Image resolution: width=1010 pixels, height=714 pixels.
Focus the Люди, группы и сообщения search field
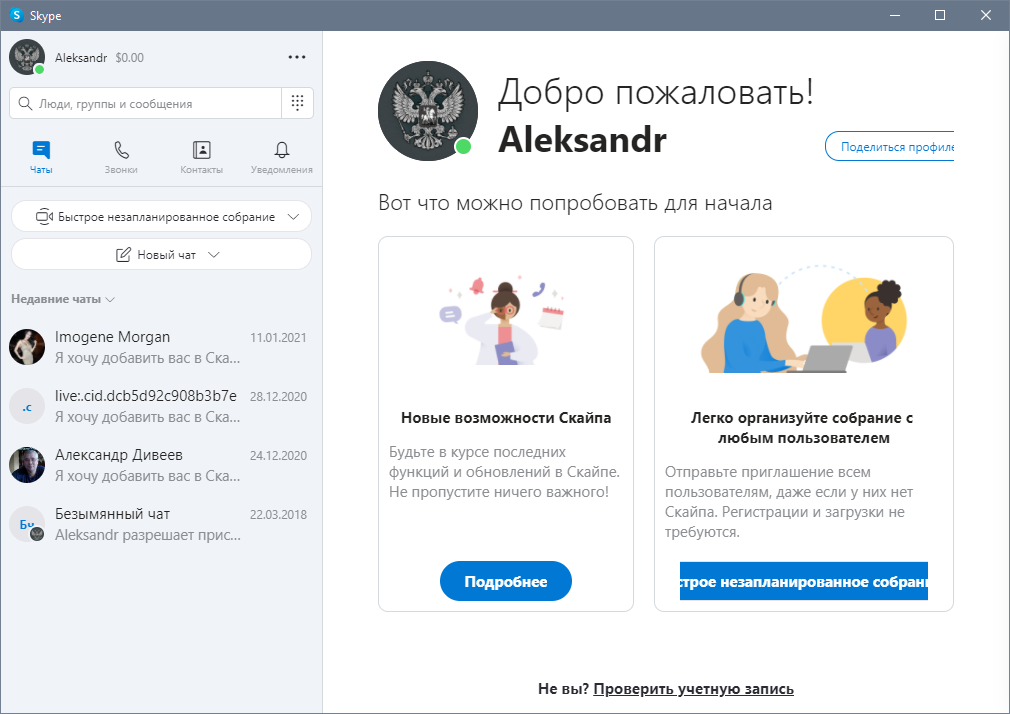(146, 103)
